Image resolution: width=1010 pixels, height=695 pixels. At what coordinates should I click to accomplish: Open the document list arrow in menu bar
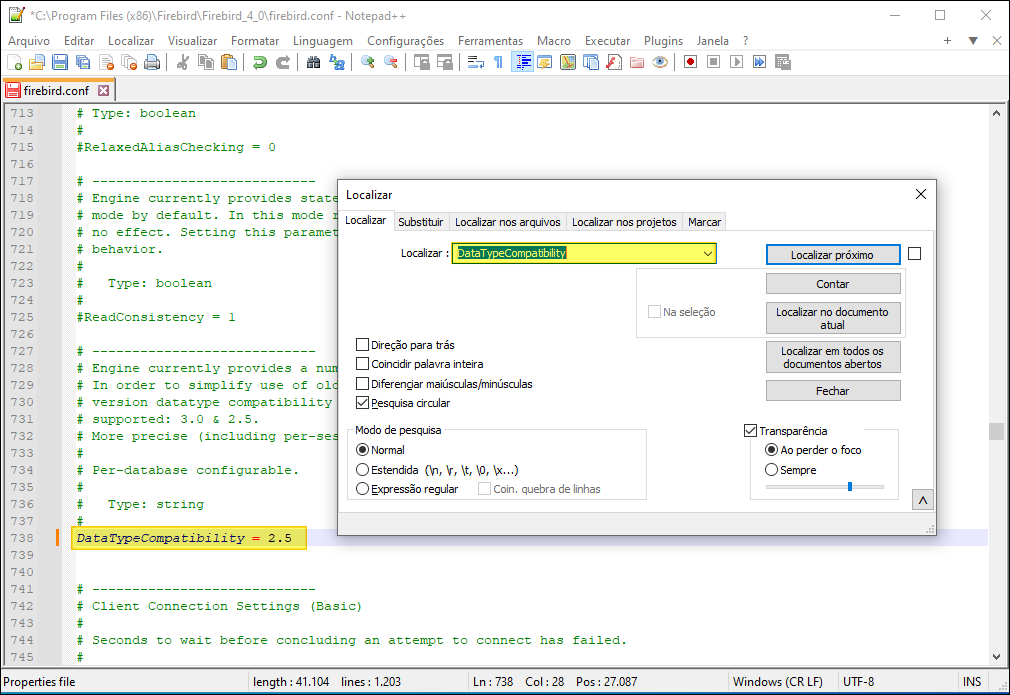coord(973,41)
